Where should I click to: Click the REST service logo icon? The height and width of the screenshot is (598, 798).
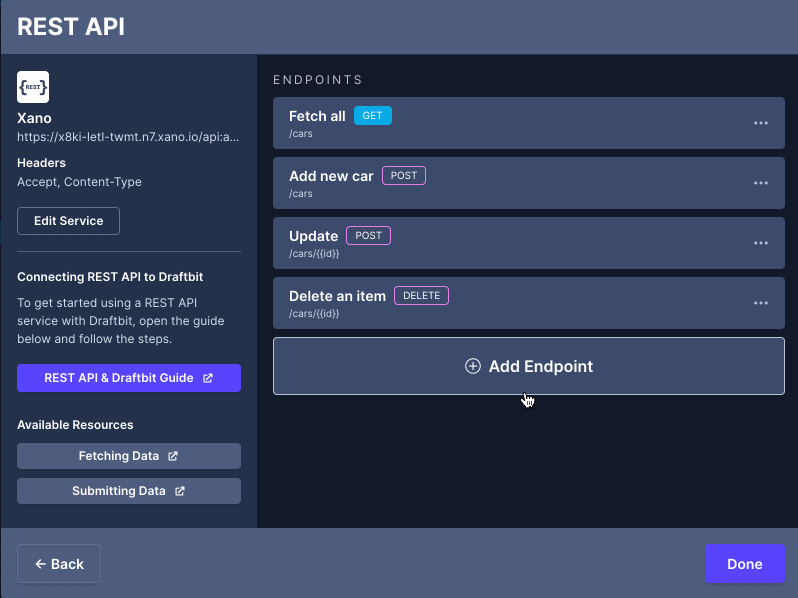pyautogui.click(x=33, y=87)
